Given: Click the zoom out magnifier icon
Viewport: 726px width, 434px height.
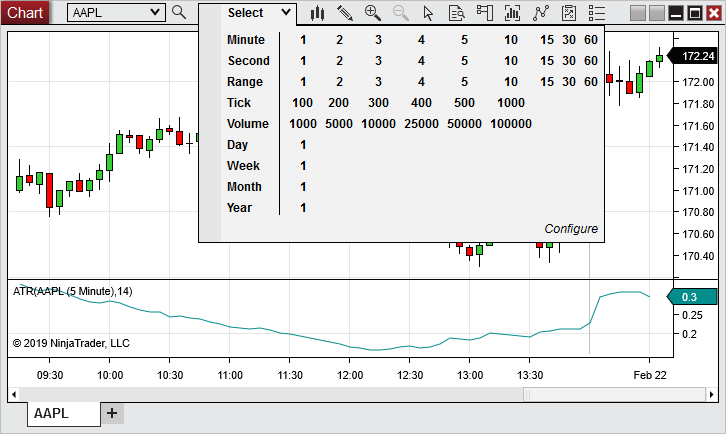Looking at the screenshot, I should (x=401, y=13).
